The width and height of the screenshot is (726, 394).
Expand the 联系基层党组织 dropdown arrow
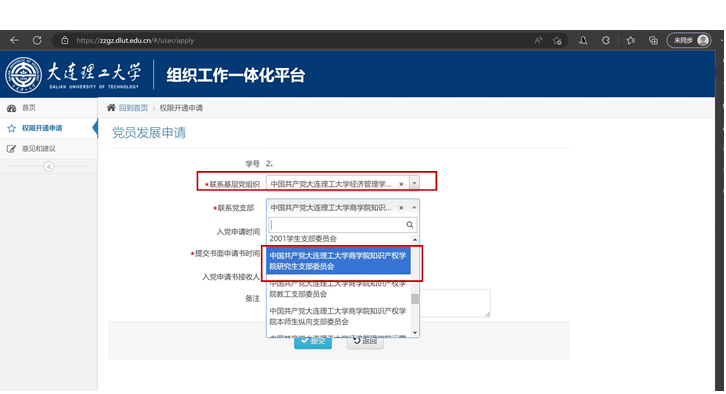414,183
